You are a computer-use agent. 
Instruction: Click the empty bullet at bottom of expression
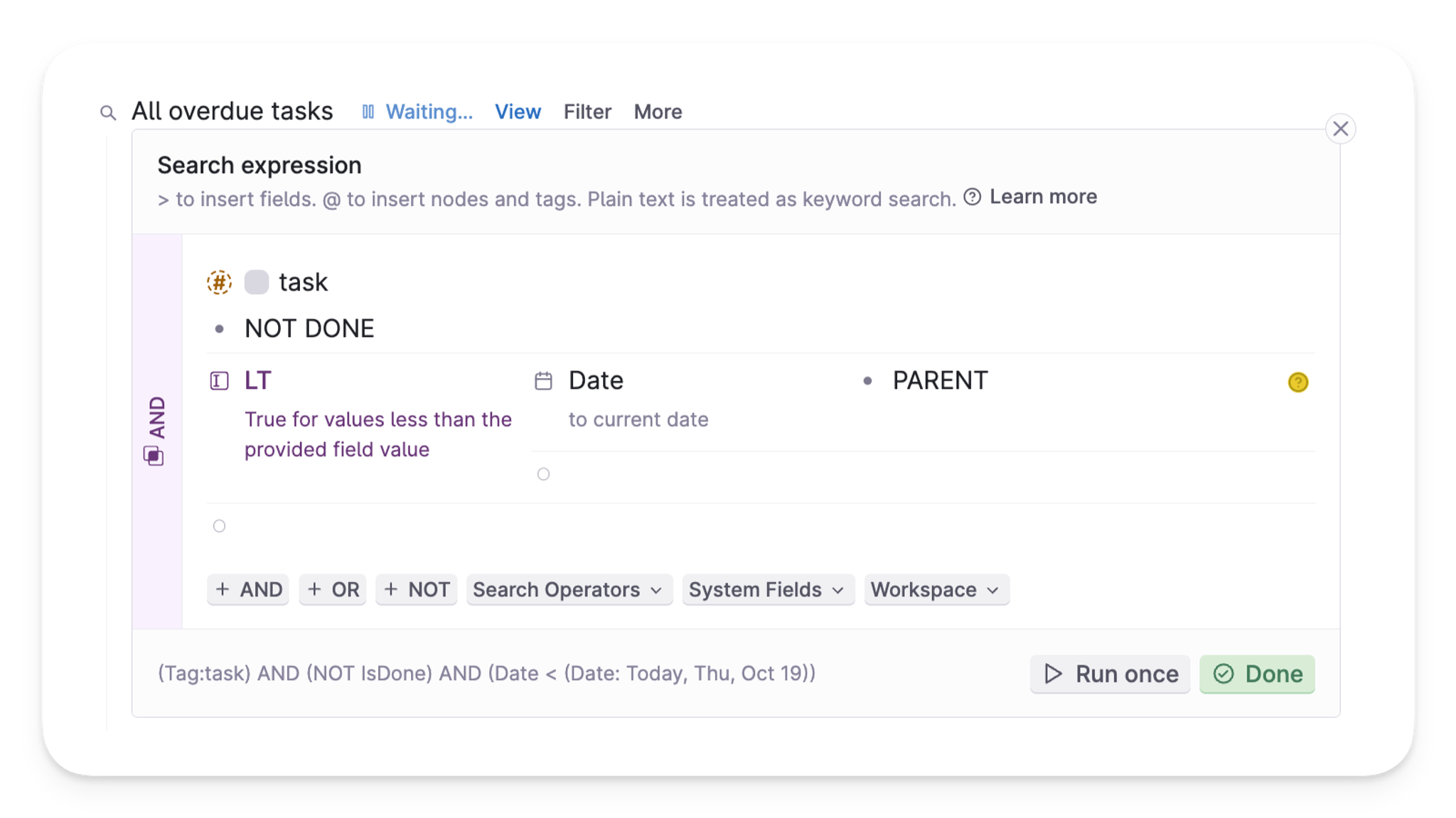coord(219,526)
